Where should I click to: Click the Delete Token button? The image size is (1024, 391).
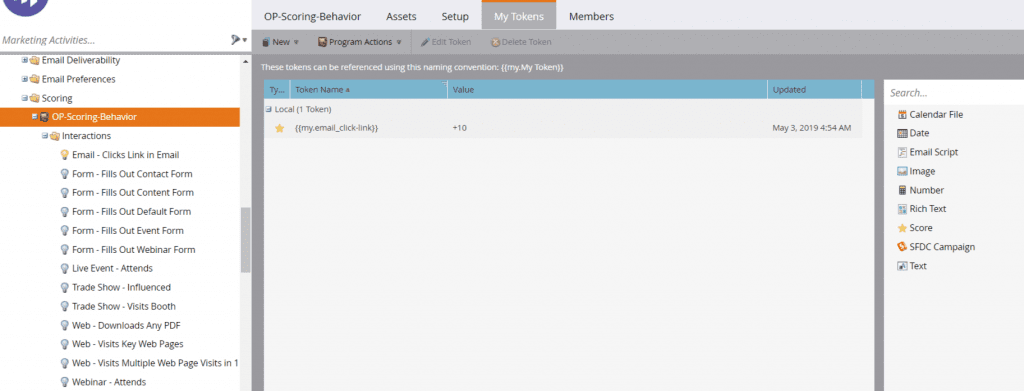pos(521,42)
